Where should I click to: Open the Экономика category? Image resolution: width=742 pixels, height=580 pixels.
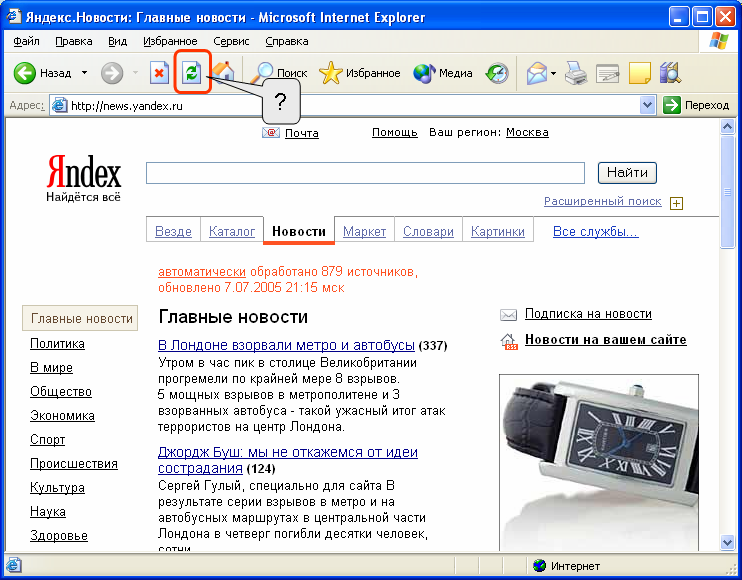[62, 416]
